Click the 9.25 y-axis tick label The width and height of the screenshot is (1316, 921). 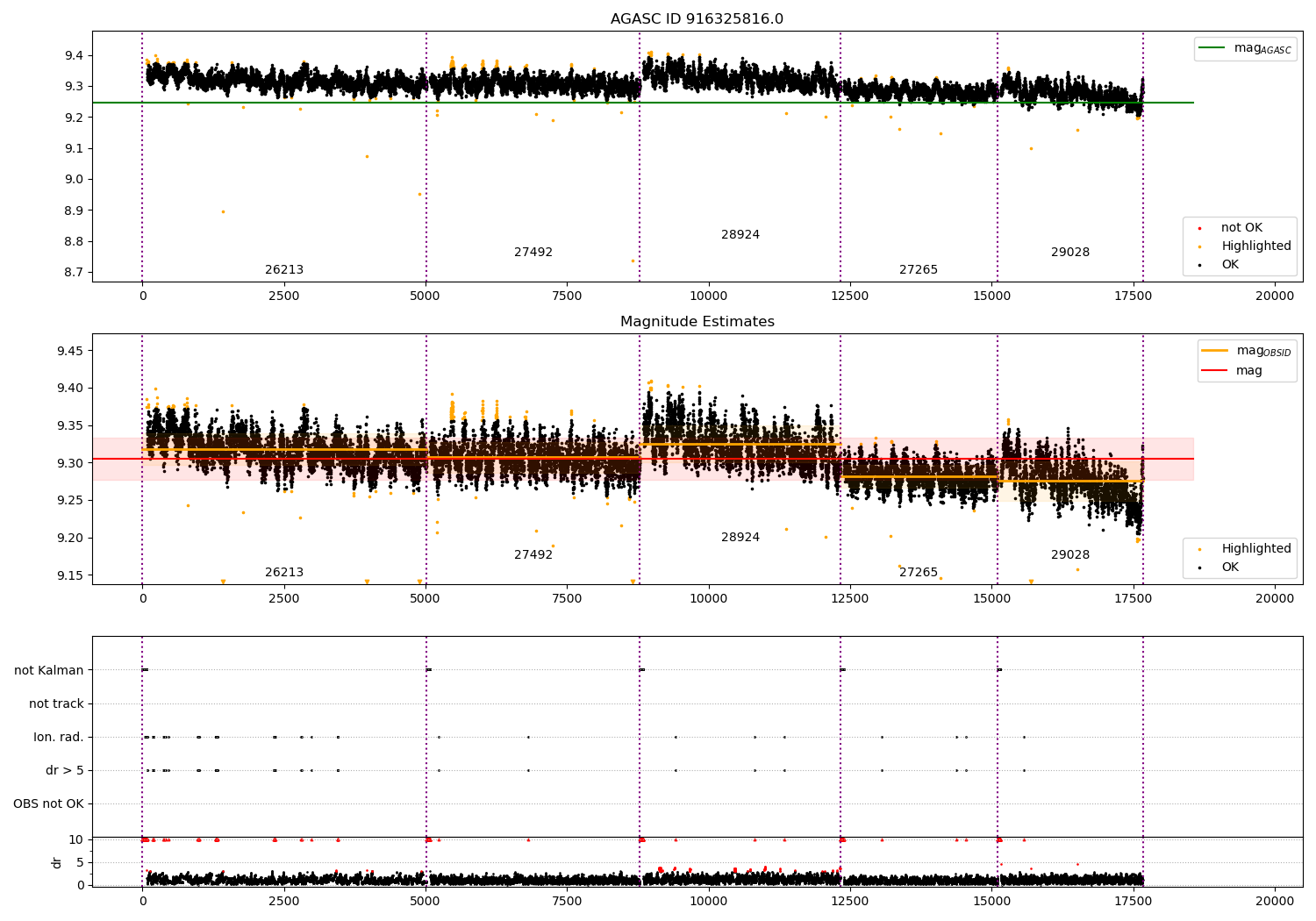click(x=69, y=501)
